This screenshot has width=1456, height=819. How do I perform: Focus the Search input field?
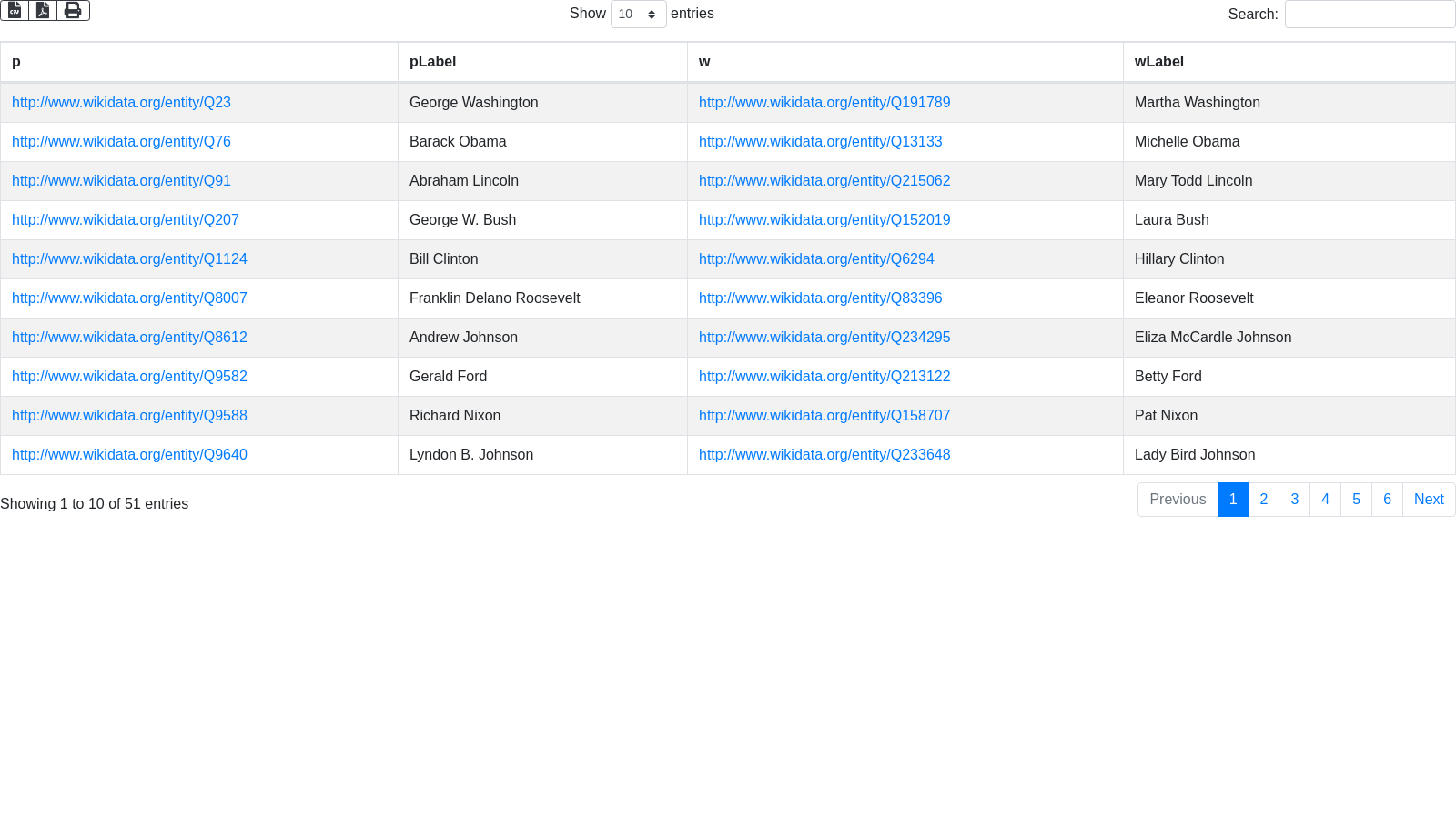(1370, 15)
